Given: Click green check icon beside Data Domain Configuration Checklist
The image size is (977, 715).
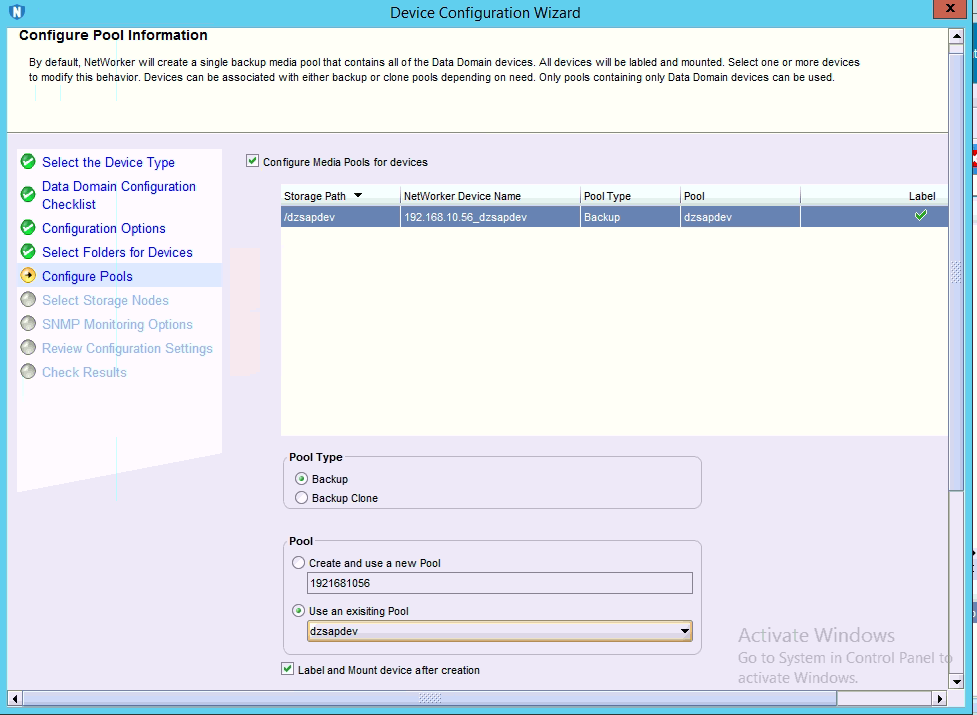Looking at the screenshot, I should pyautogui.click(x=28, y=187).
